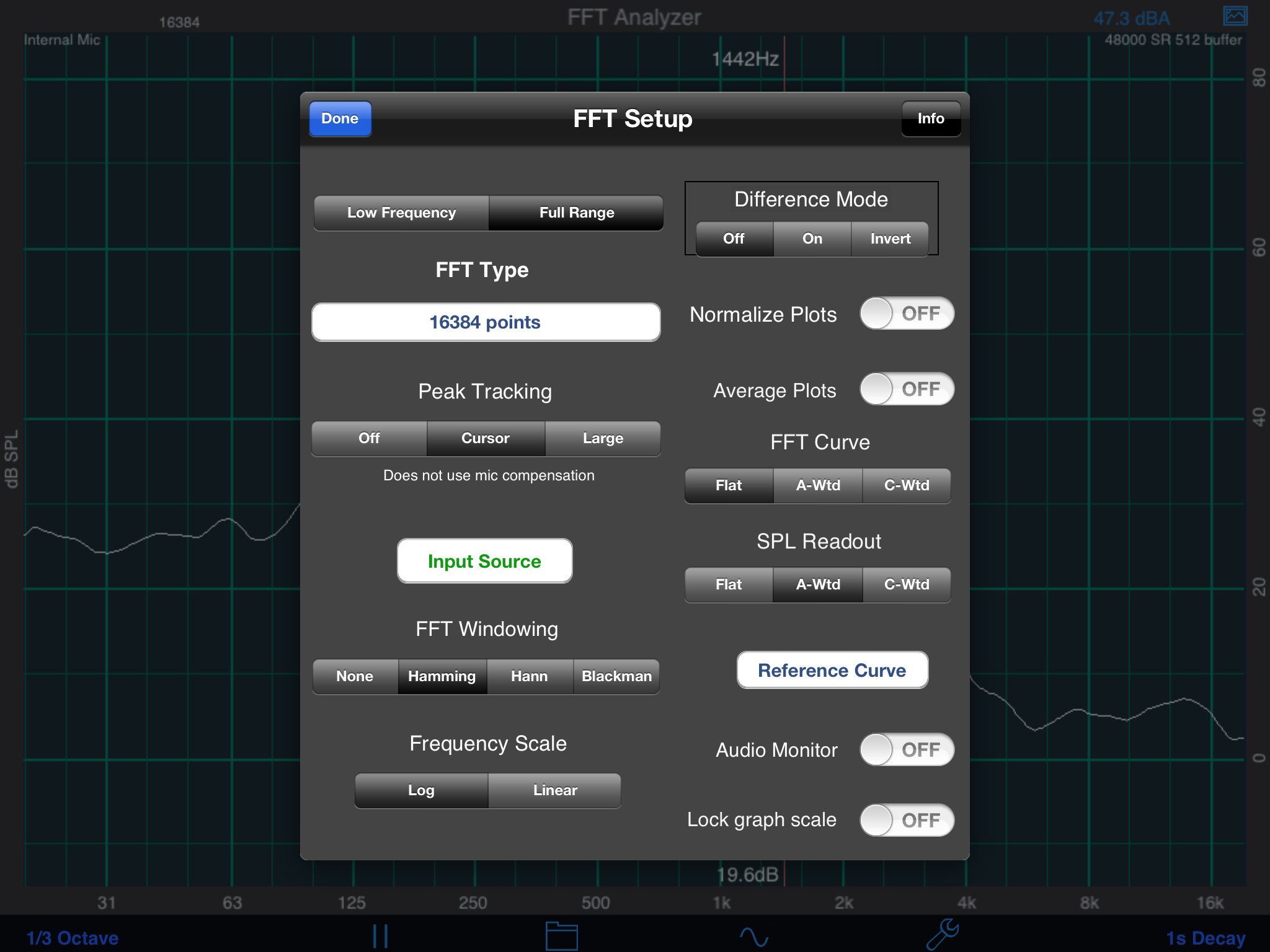
Task: Open the wrench settings icon
Action: [x=942, y=935]
